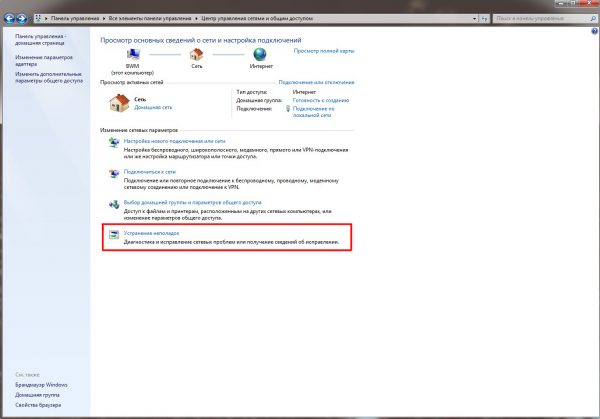Click the Просмотр основных сведений heading
The width and height of the screenshot is (600, 419).
click(x=201, y=40)
